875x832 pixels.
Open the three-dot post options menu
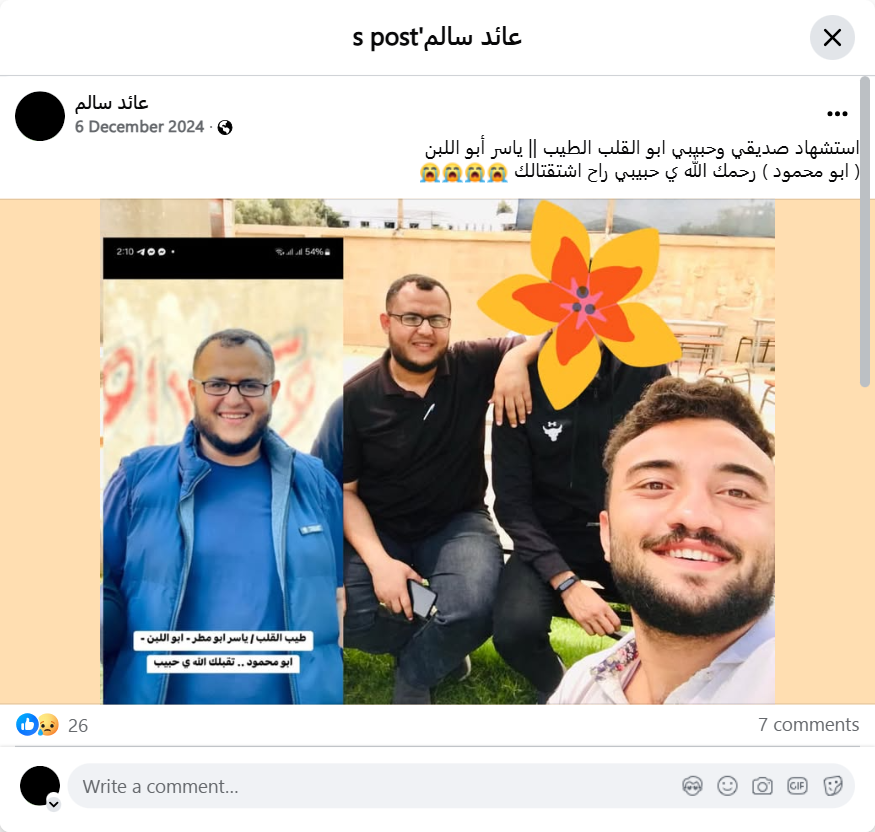(x=837, y=114)
